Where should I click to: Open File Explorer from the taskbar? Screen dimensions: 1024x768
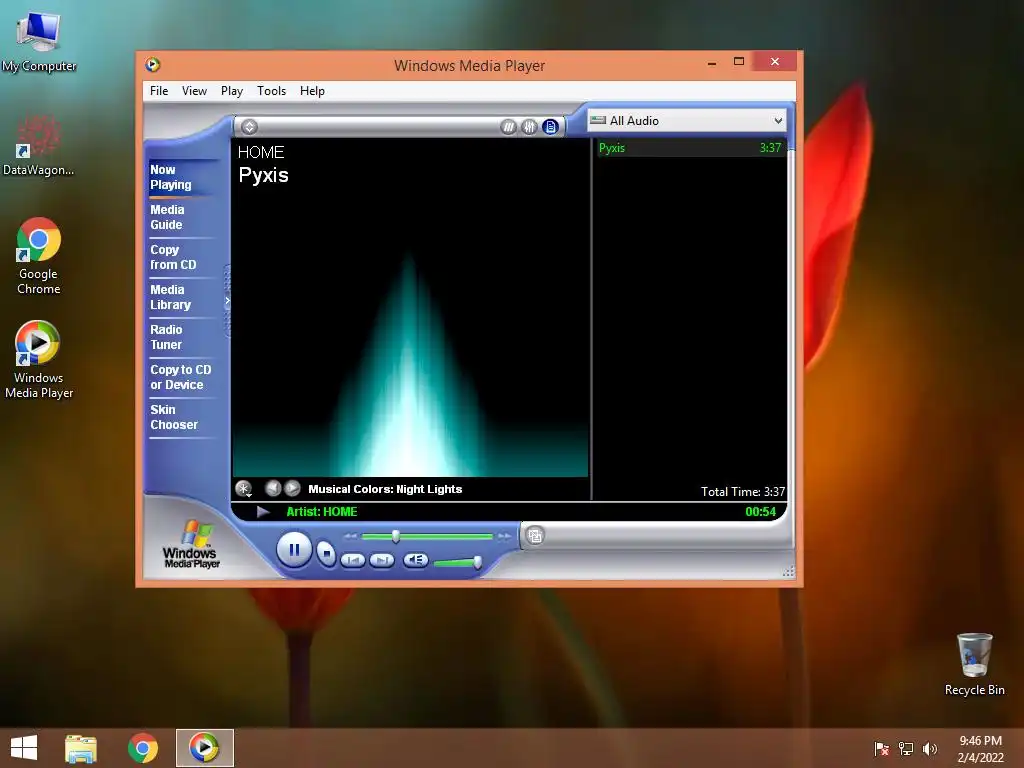81,748
